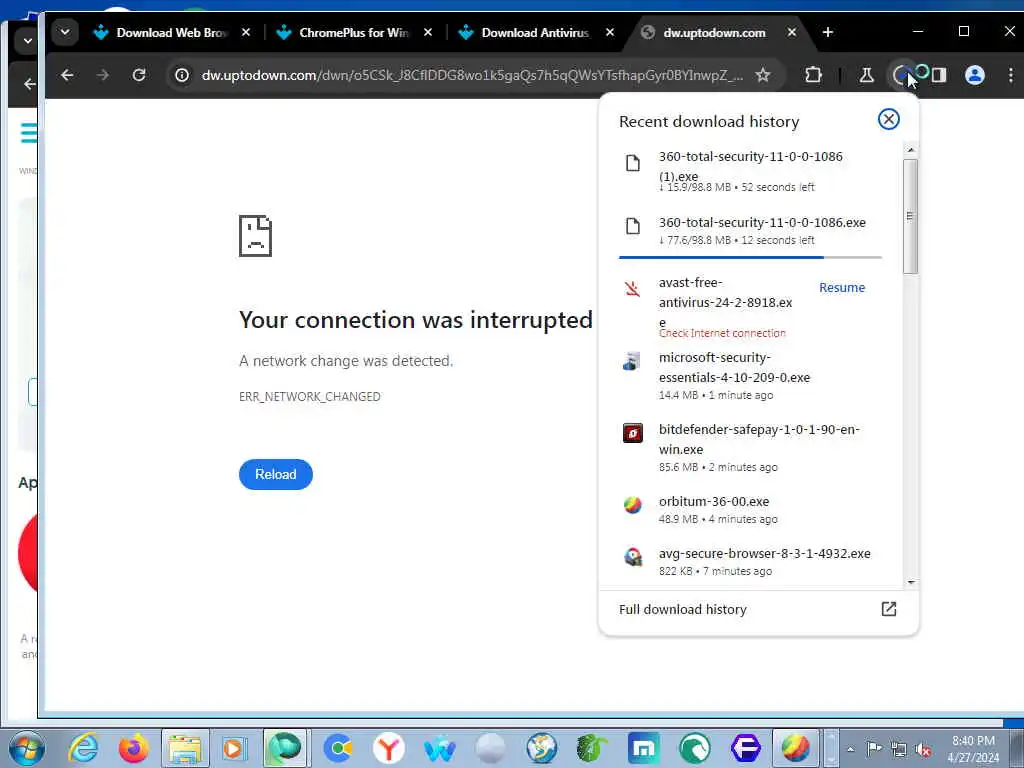
Task: Open microsoft-security-essentials-4-10-209-0.exe download
Action: click(x=750, y=376)
